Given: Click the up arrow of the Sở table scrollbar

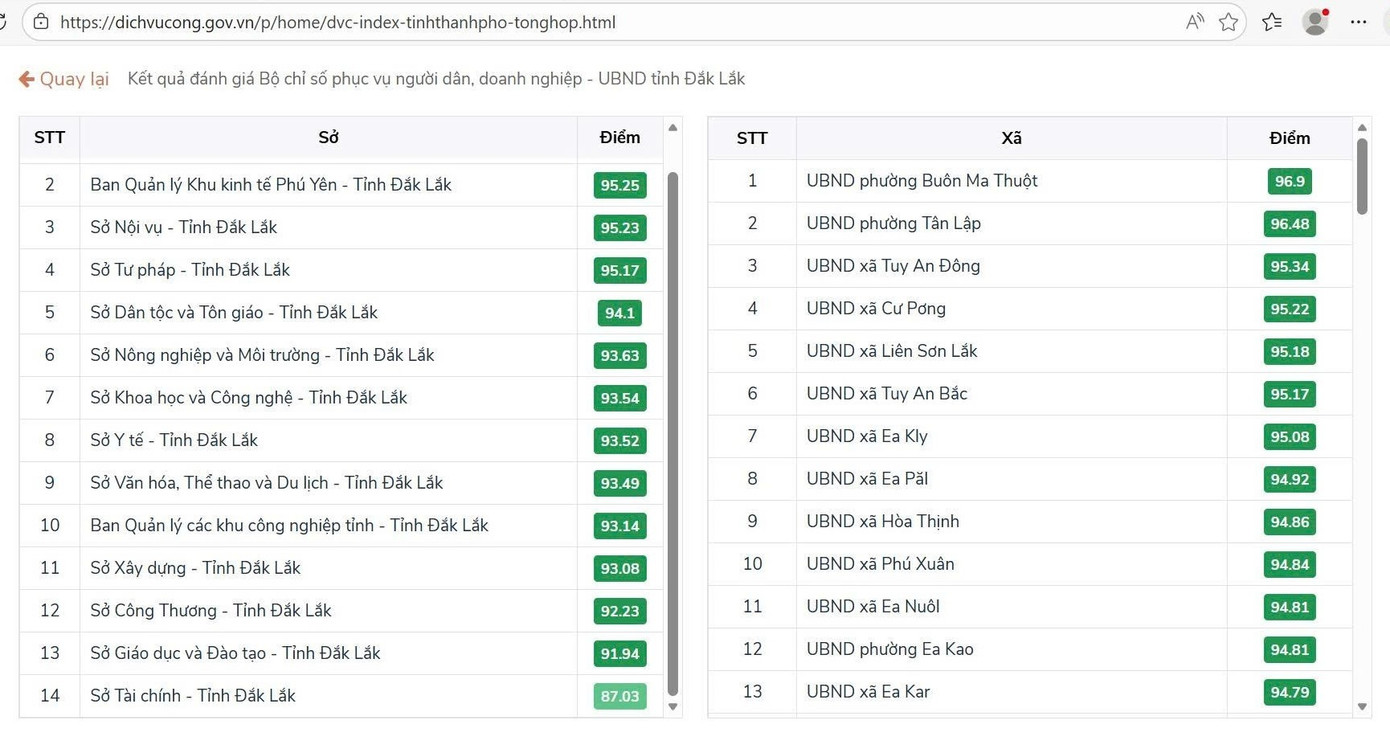Looking at the screenshot, I should tap(673, 128).
